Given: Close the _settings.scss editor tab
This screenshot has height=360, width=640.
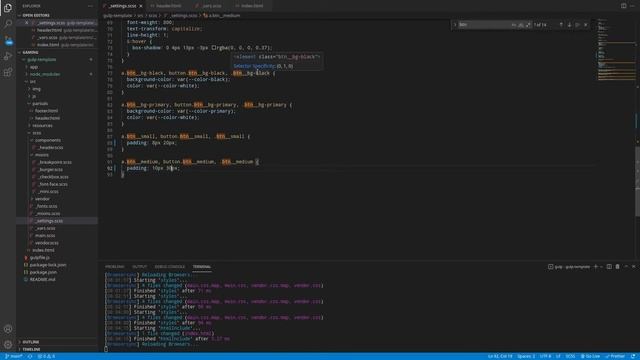Looking at the screenshot, I should (x=141, y=6).
